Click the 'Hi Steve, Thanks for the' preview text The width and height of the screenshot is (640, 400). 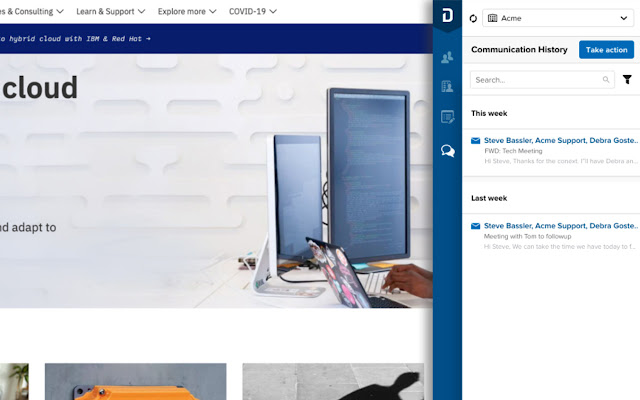tap(561, 161)
